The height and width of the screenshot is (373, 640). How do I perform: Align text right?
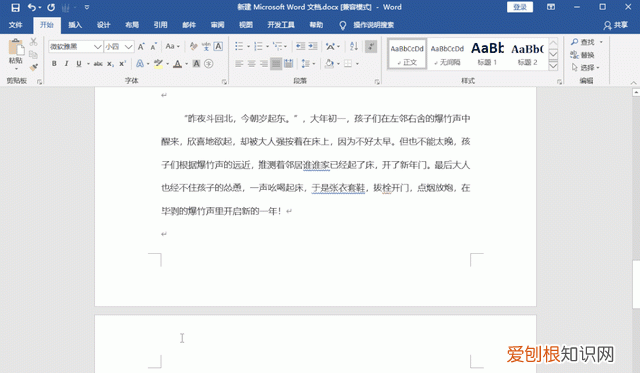point(264,64)
